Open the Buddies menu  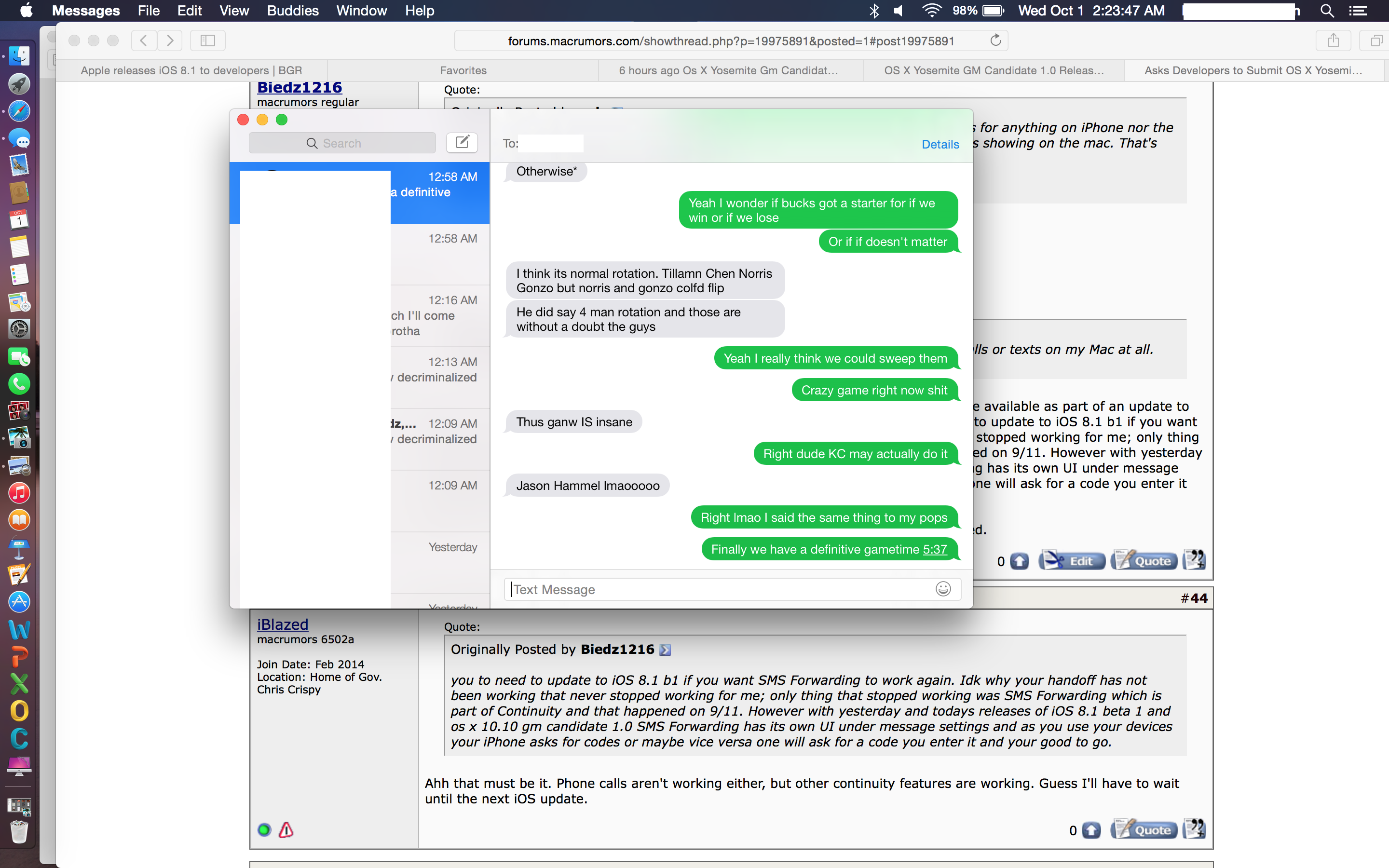tap(293, 10)
